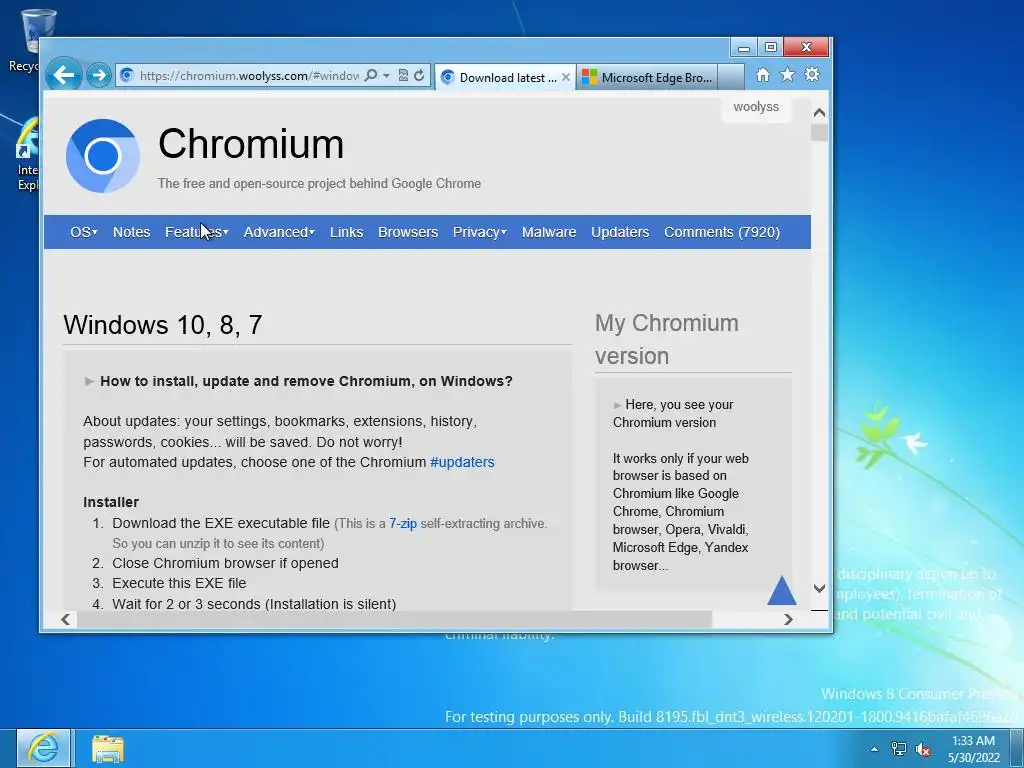Open the OS dropdown menu
The height and width of the screenshot is (768, 1024).
[84, 232]
